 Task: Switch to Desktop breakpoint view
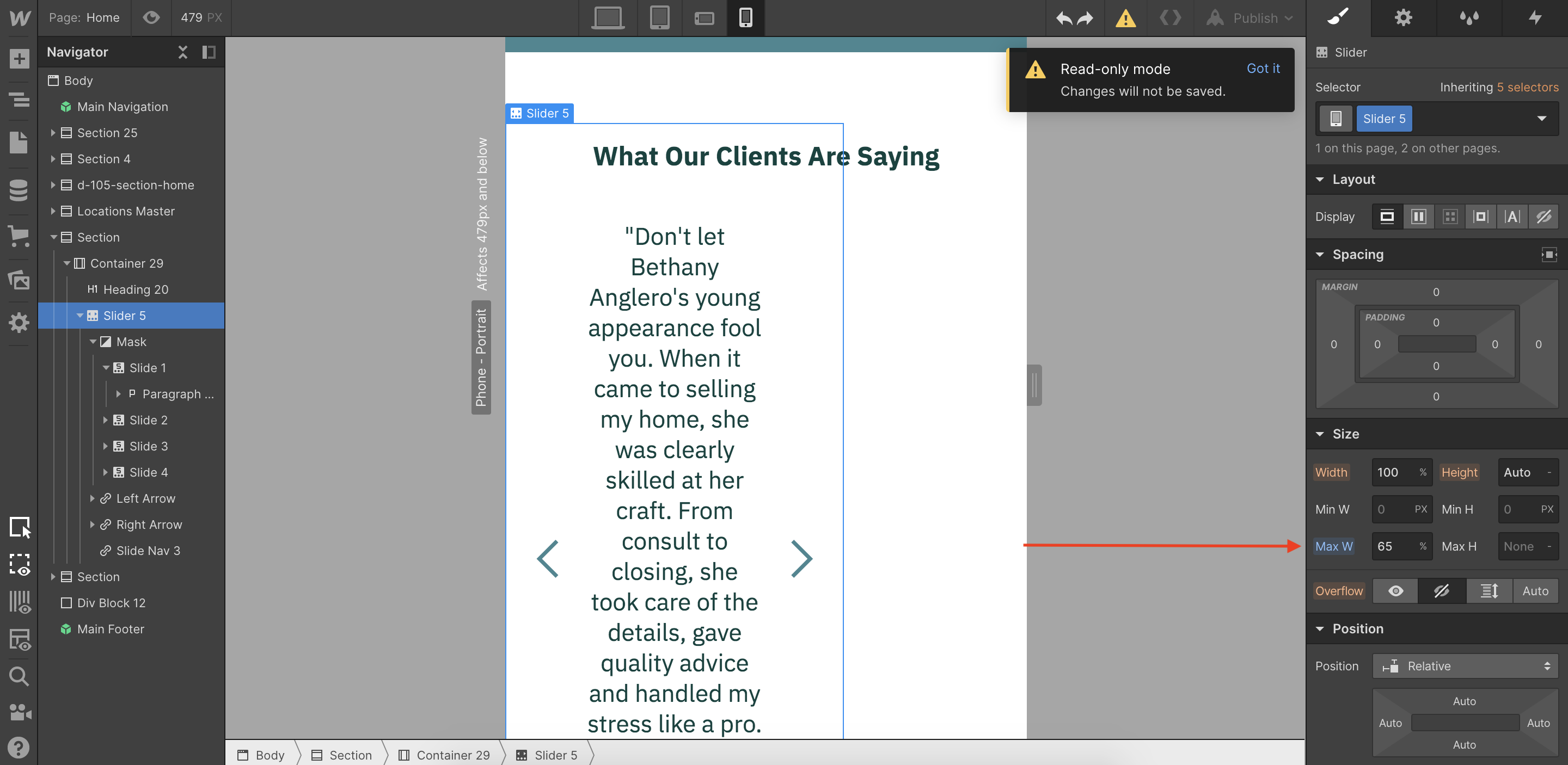click(x=608, y=17)
